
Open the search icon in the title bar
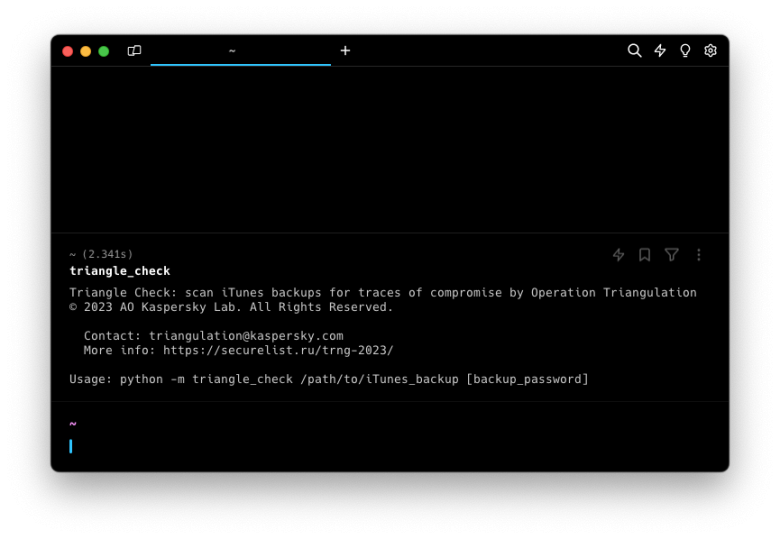coord(634,51)
